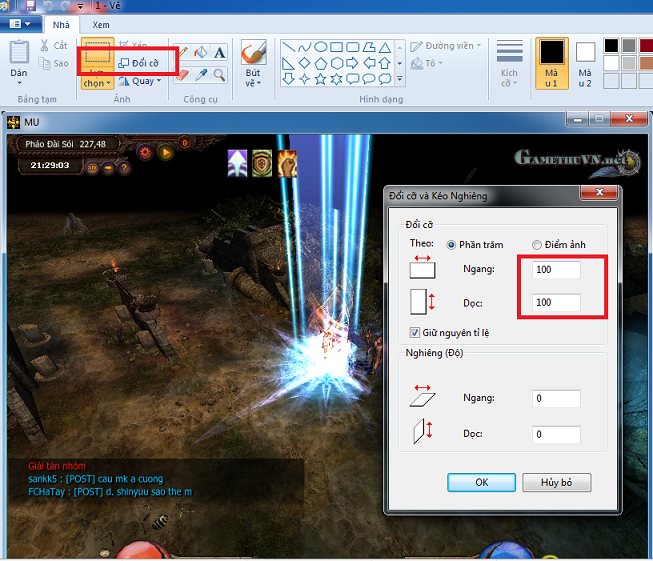
Task: Click the Cắt cut command
Action: coord(54,45)
